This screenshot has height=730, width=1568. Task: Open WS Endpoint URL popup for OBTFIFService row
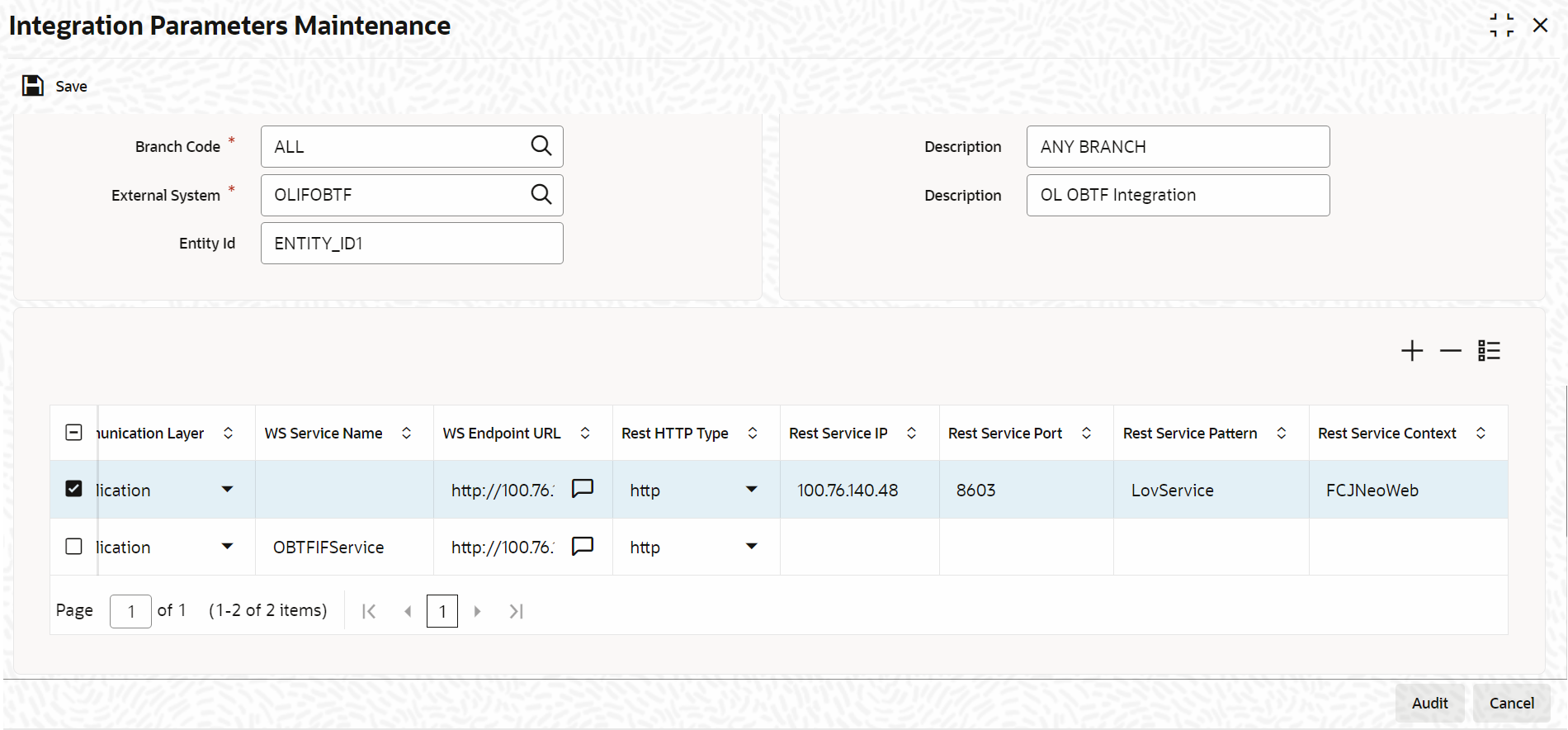(x=583, y=546)
